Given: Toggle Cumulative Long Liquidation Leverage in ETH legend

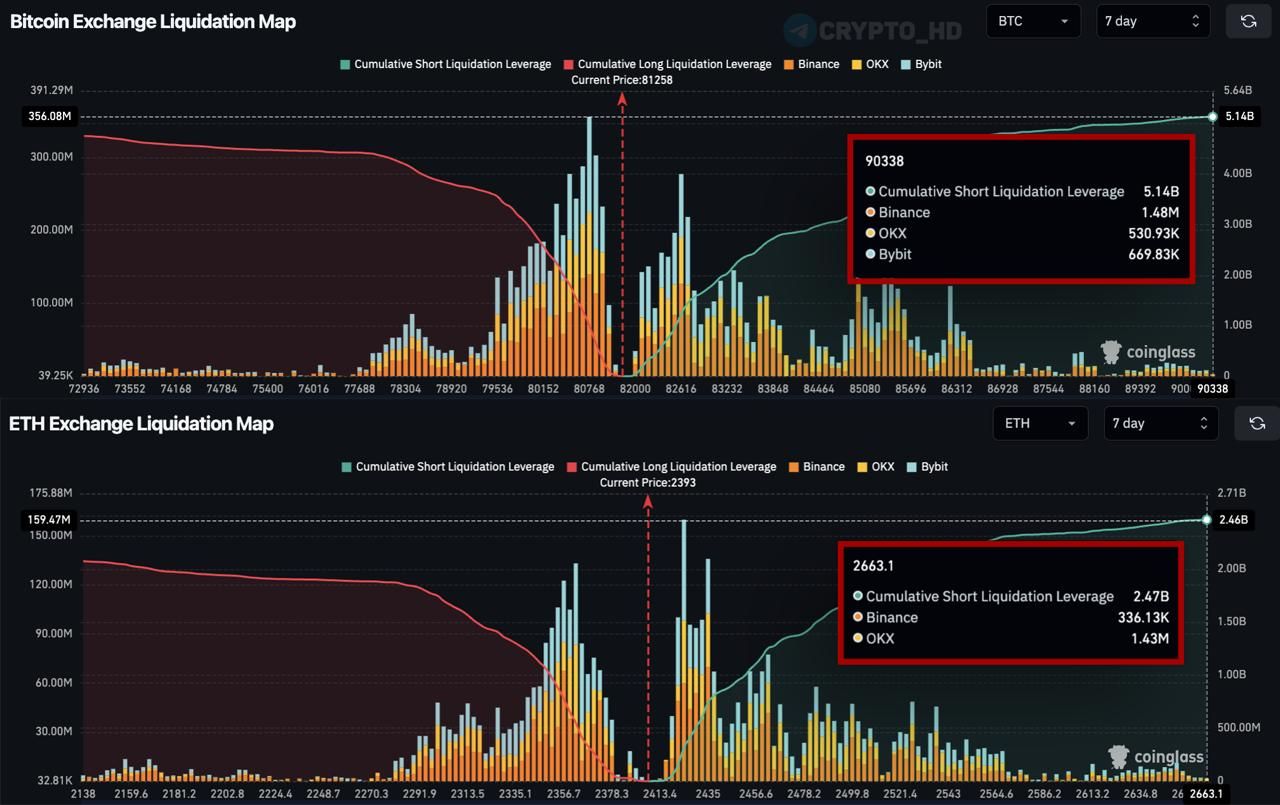Looking at the screenshot, I should click(x=671, y=467).
